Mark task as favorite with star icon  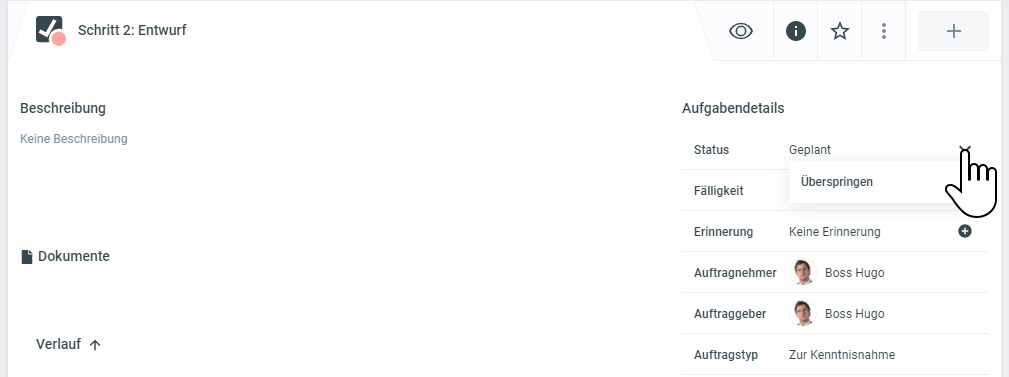coord(840,31)
